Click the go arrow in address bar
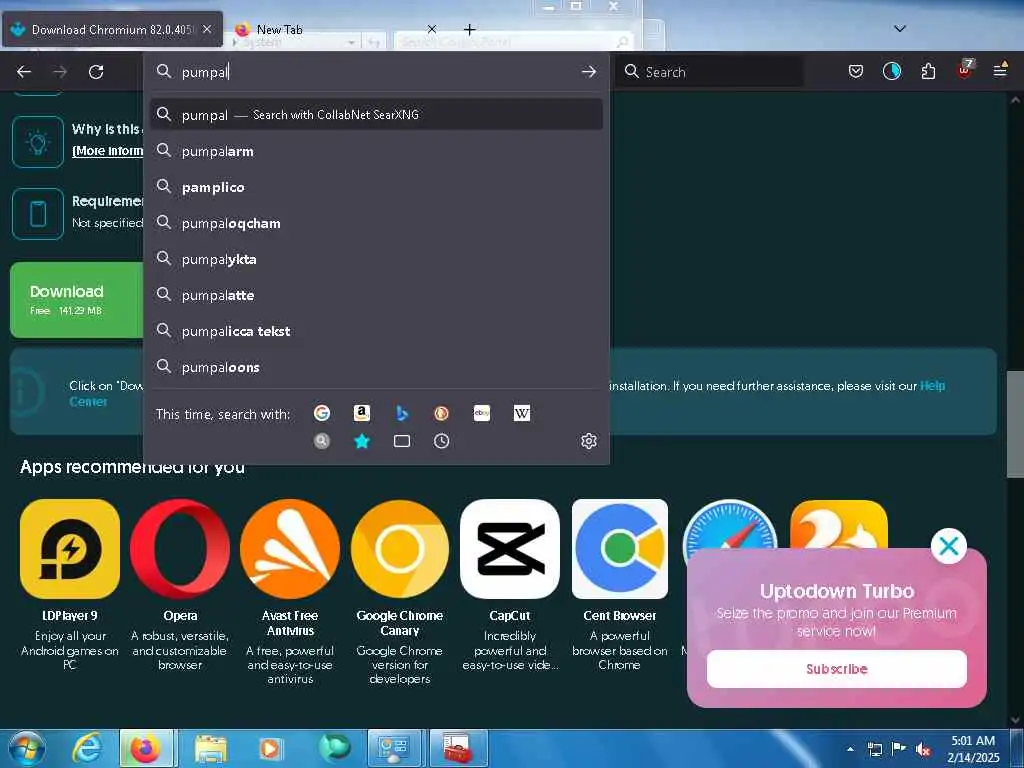Image resolution: width=1024 pixels, height=768 pixels. coord(588,72)
